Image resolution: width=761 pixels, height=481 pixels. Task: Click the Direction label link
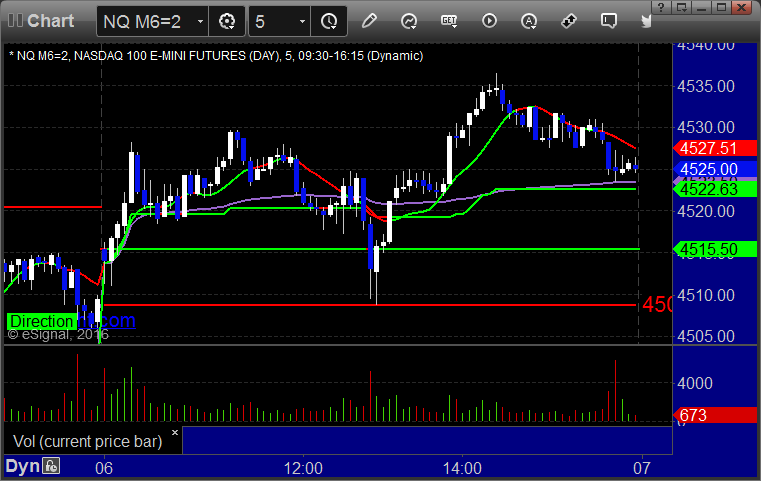[42, 321]
